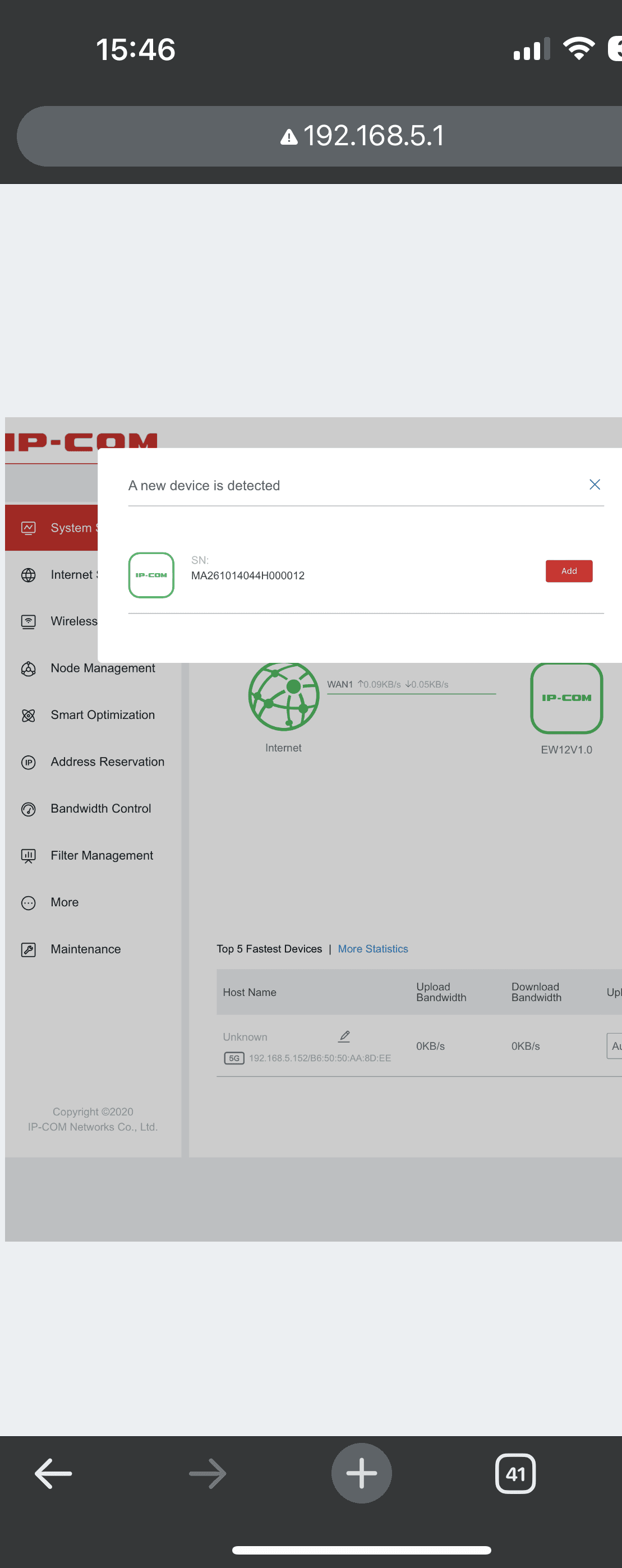Click the Address Reservation IP icon

(29, 762)
